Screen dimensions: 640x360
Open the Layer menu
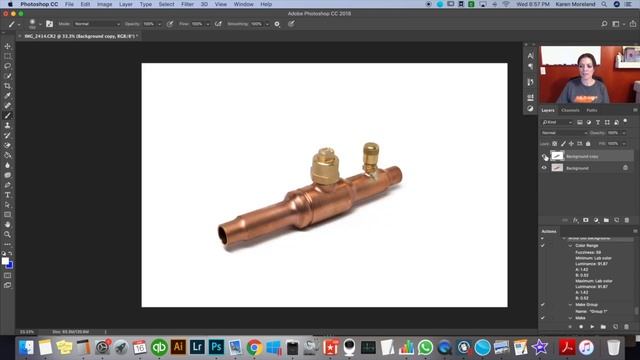point(126,4)
